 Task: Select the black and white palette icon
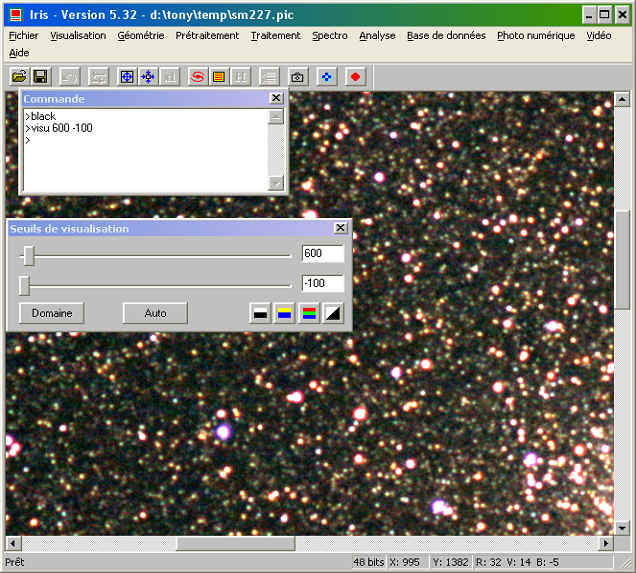(260, 313)
